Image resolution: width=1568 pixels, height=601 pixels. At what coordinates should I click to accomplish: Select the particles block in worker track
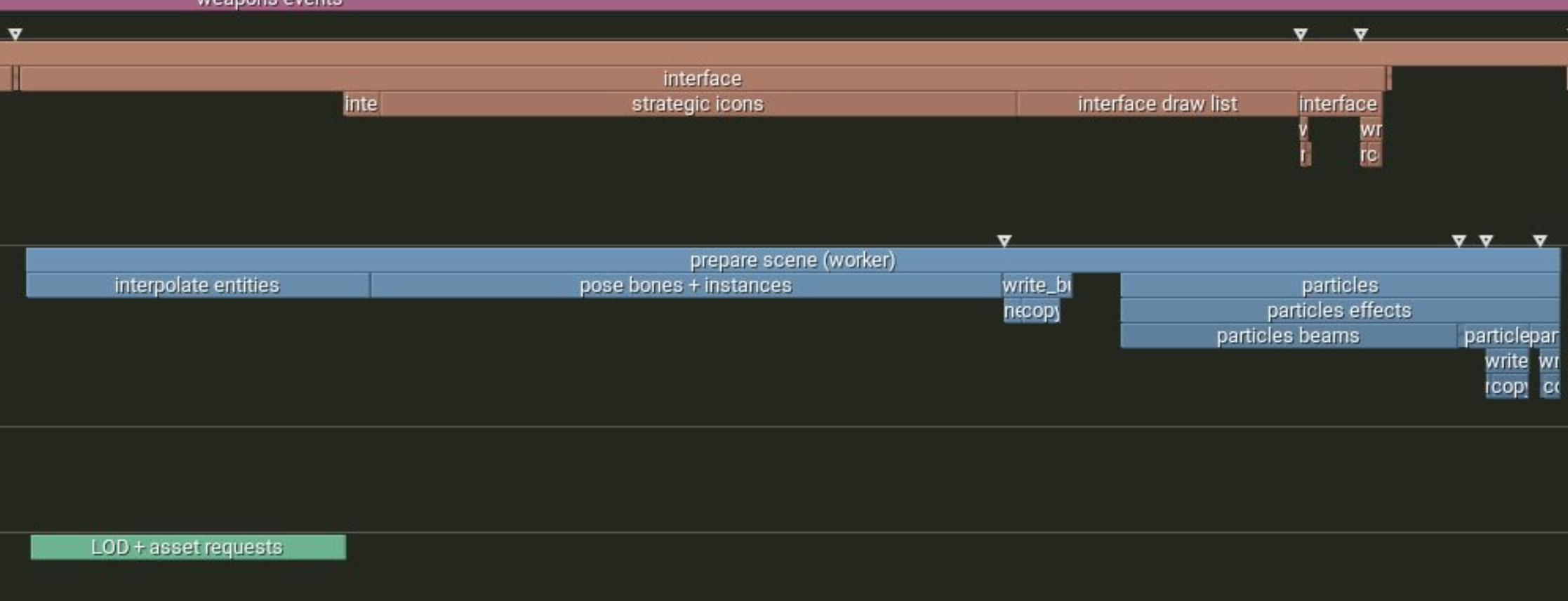pos(1339,285)
